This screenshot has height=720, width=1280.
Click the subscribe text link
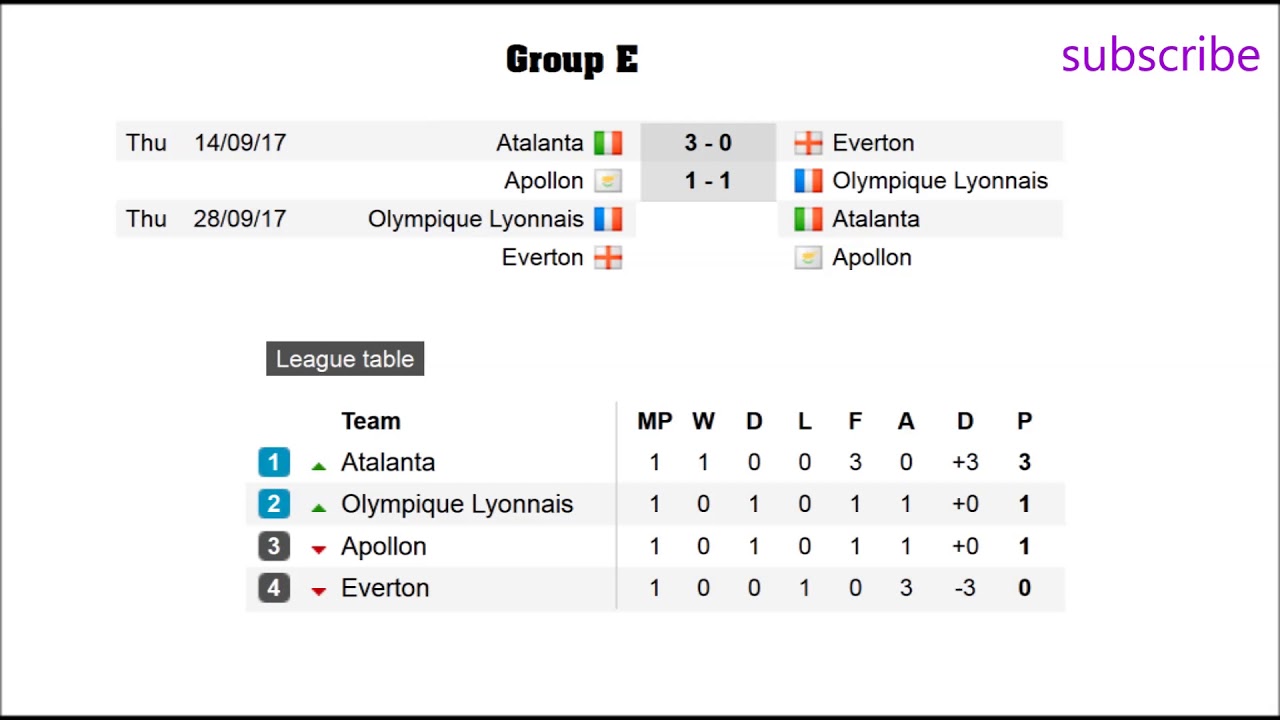coord(1160,55)
